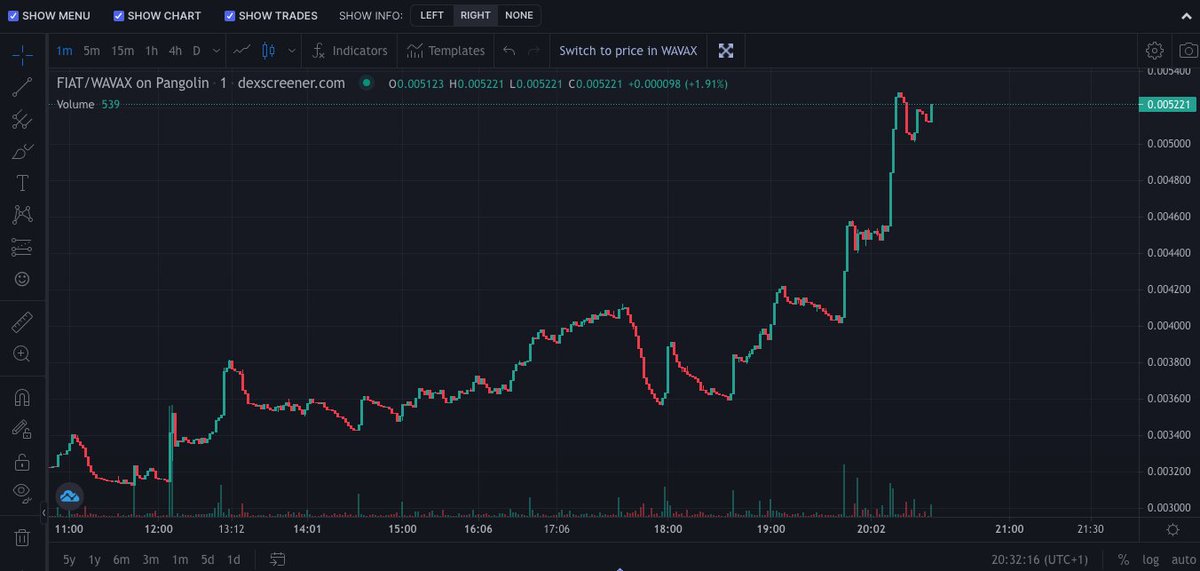
Task: Click the FIAT/WAVAX on Pangolin title
Action: pos(133,83)
